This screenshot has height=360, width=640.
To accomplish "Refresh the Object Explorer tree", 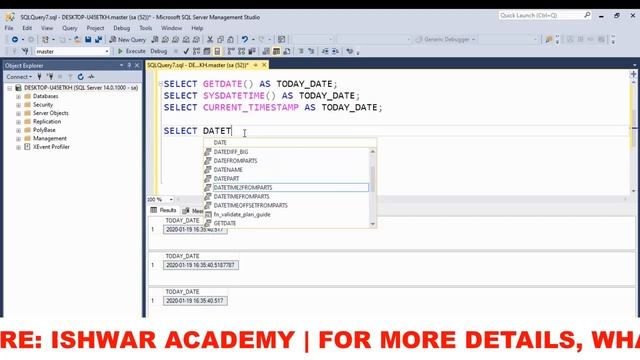I will 80,77.
